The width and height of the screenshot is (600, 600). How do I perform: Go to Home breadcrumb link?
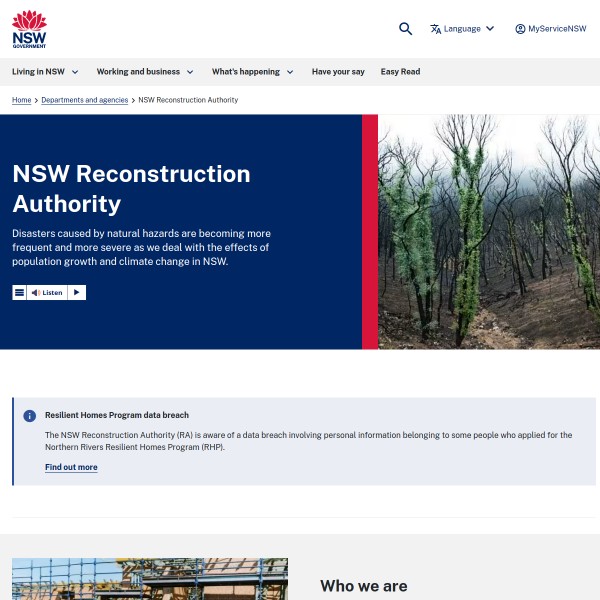(x=21, y=100)
